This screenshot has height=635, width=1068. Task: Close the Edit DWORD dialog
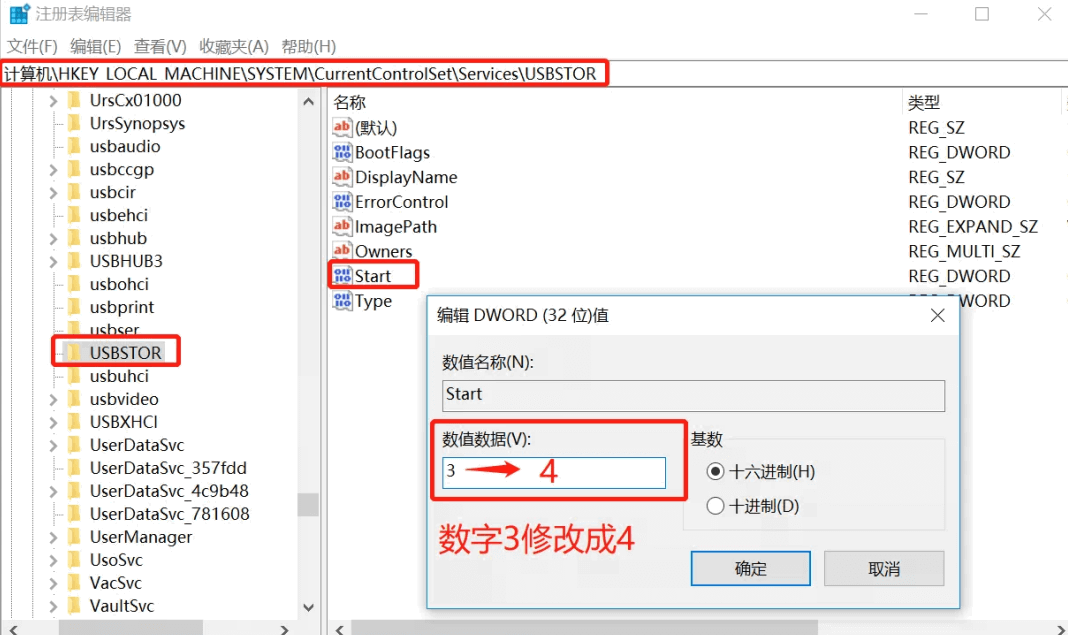[x=937, y=316]
